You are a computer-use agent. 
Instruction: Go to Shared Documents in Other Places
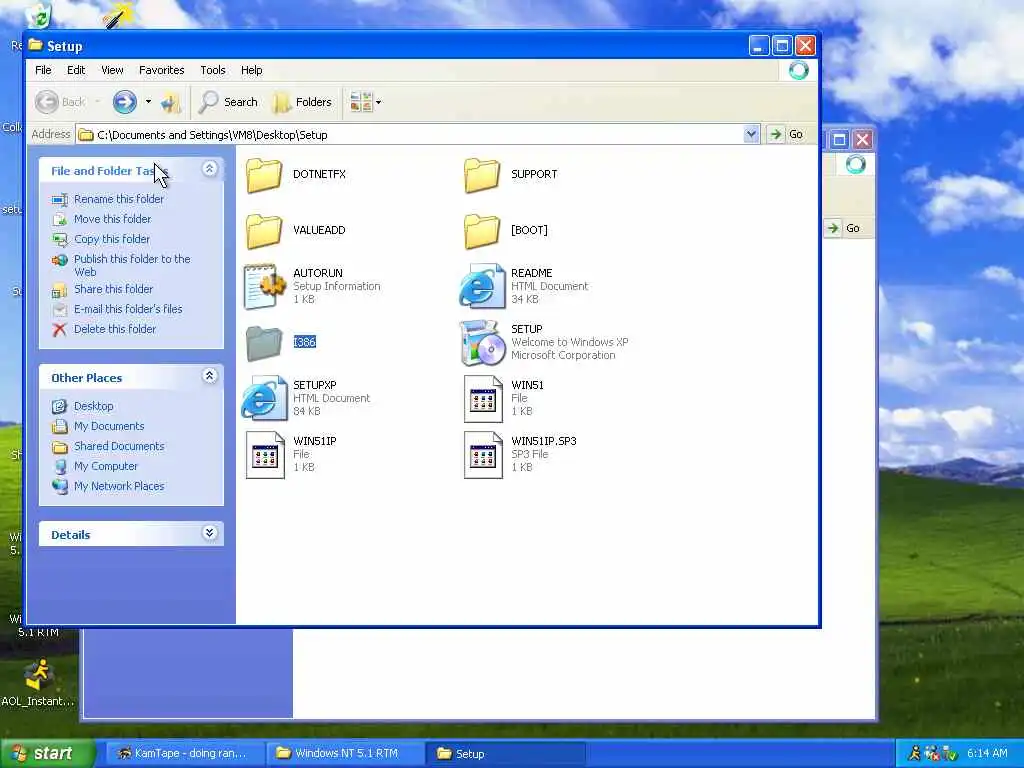(119, 447)
